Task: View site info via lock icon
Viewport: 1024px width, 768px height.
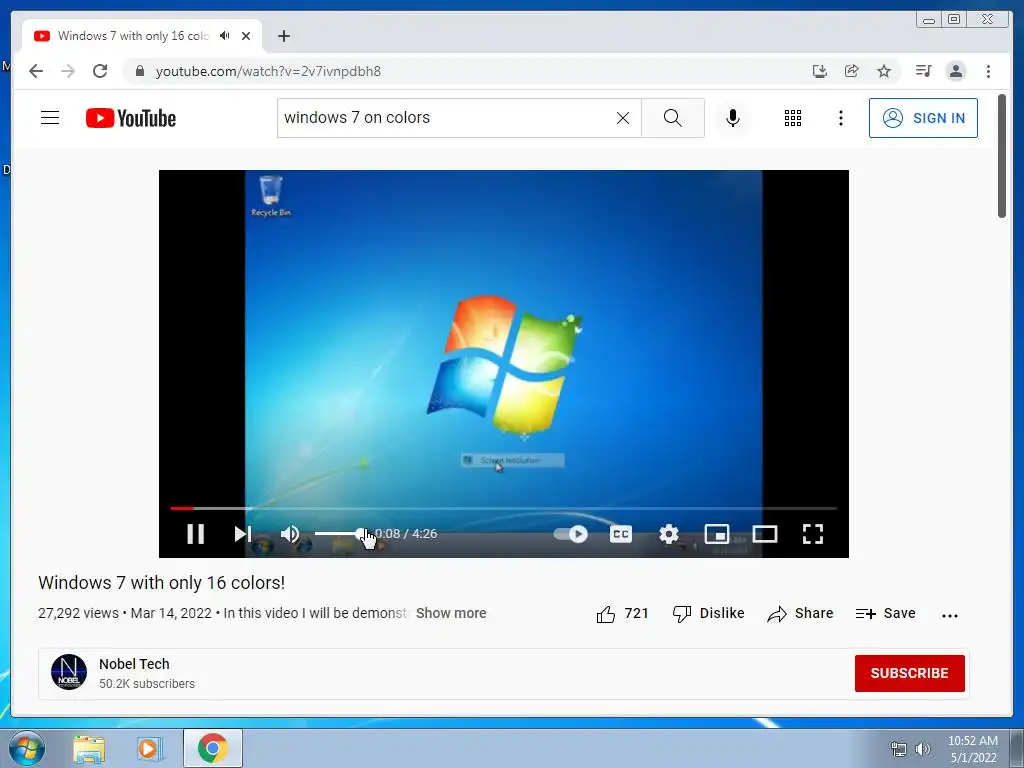Action: point(140,71)
